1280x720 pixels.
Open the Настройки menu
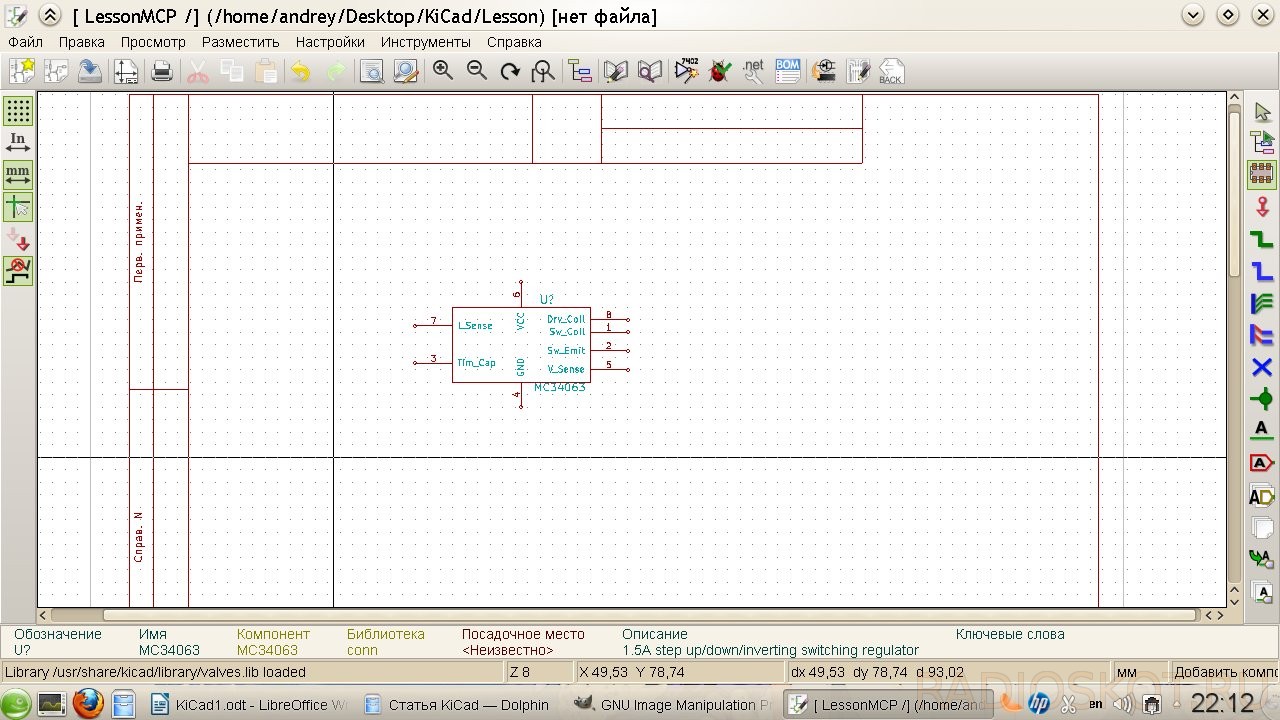point(330,42)
